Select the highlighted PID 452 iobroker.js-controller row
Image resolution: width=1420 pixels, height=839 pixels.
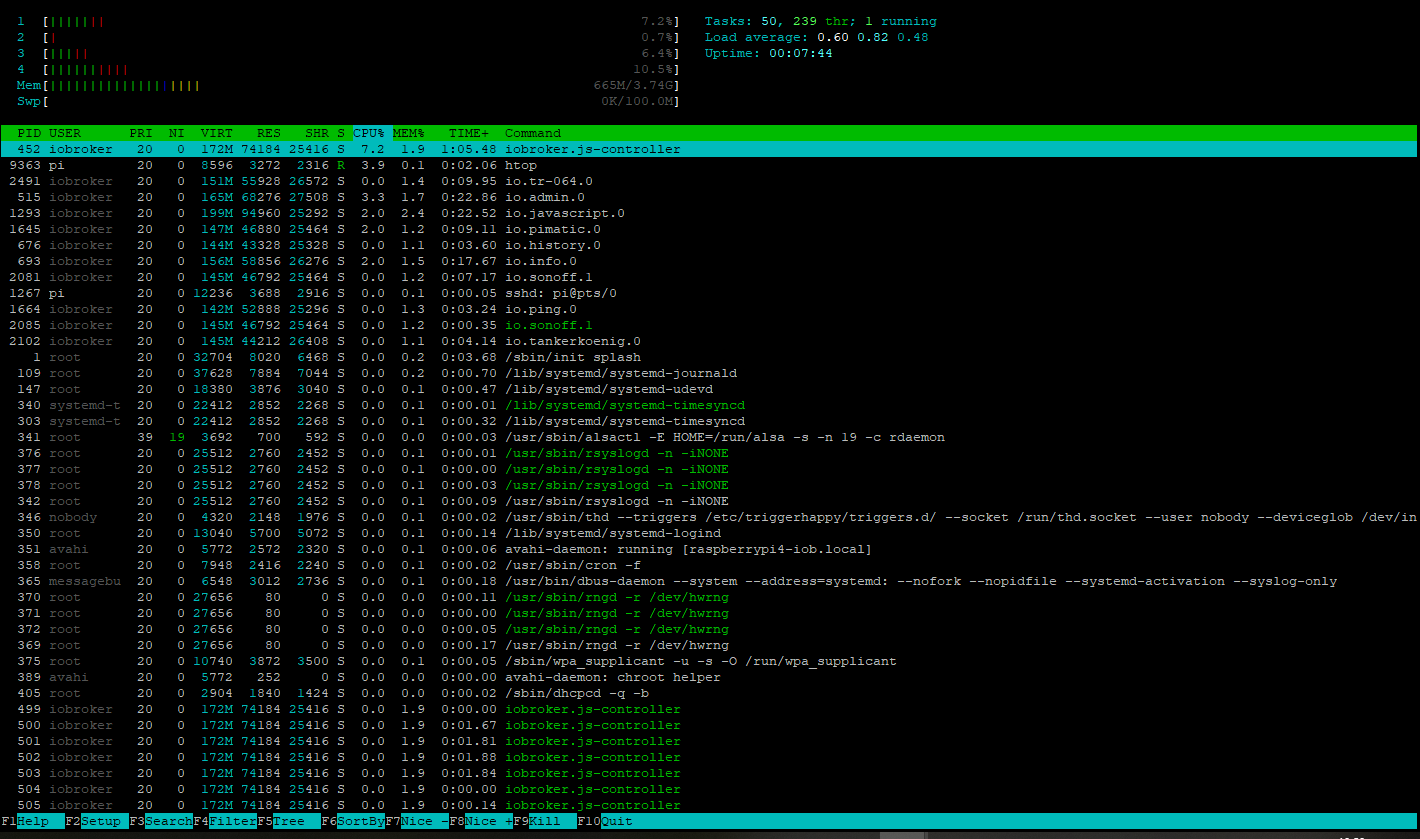click(709, 149)
